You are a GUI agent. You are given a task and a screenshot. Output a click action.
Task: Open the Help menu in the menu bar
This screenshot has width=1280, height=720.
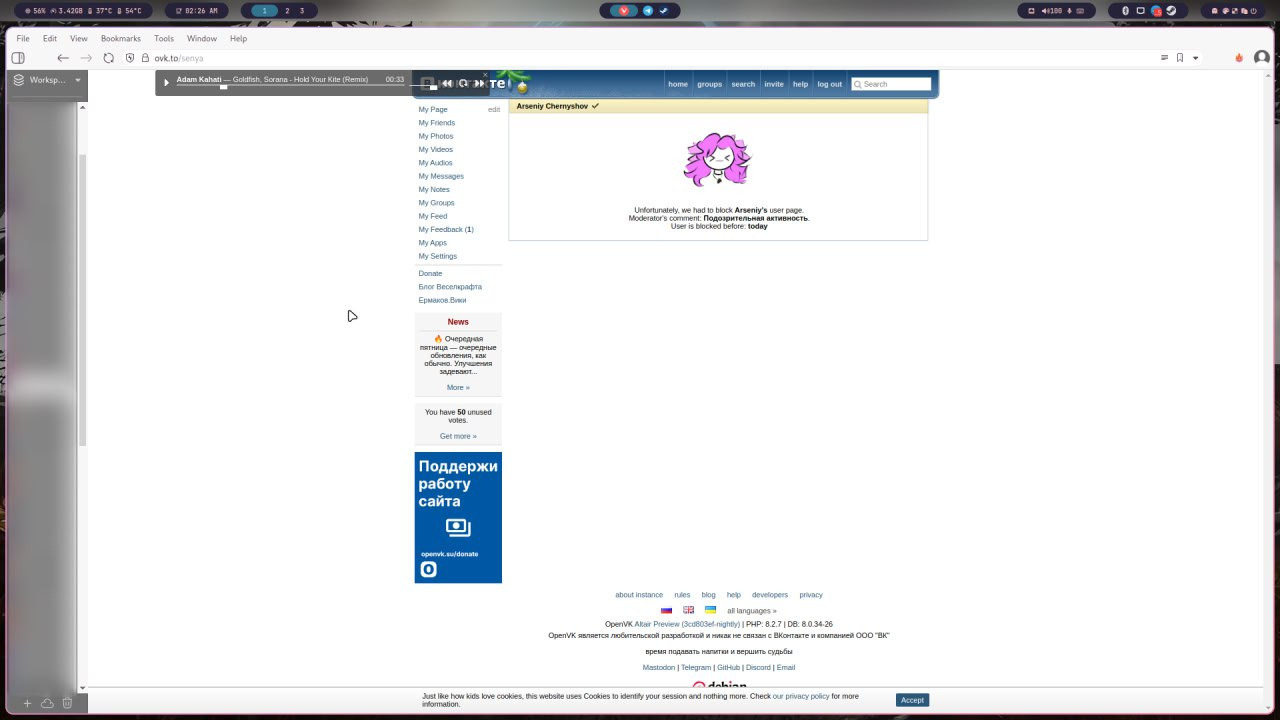click(238, 38)
